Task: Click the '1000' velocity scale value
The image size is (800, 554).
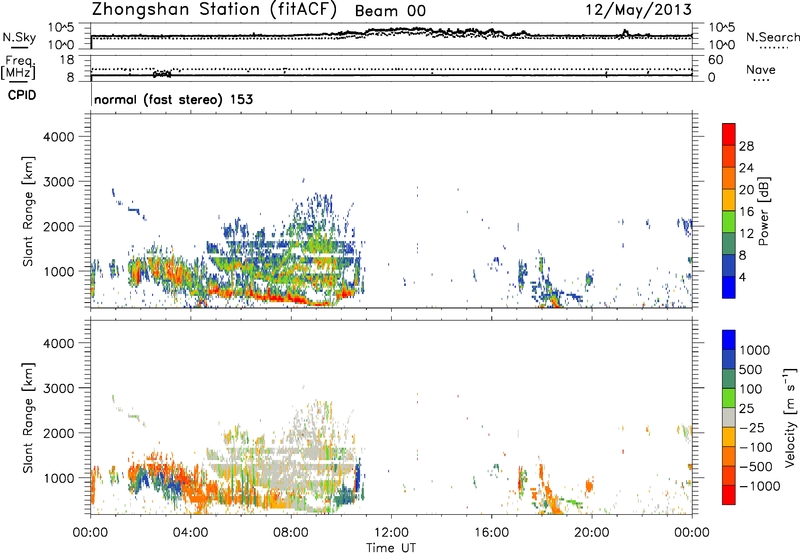Action: tap(754, 350)
